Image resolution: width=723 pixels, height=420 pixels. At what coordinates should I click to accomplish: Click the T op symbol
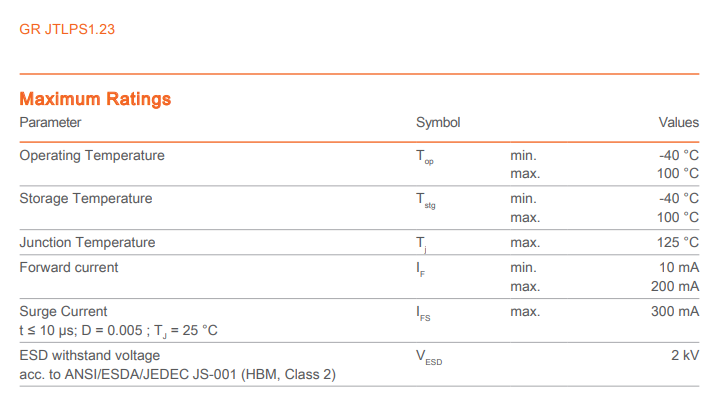[425, 158]
